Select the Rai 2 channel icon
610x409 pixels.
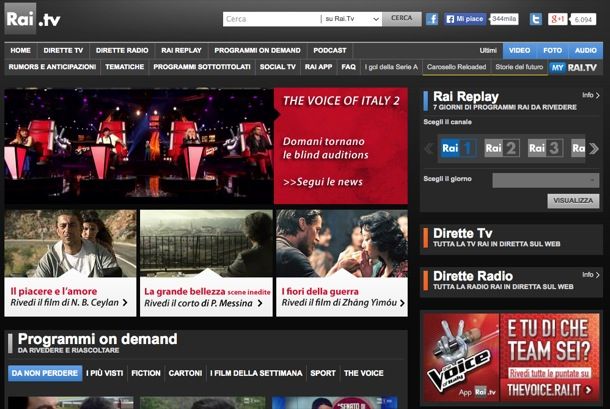[502, 148]
